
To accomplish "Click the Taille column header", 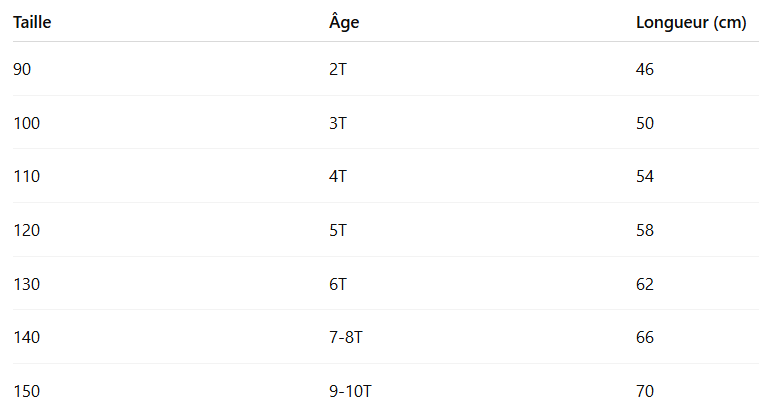I will [x=32, y=23].
